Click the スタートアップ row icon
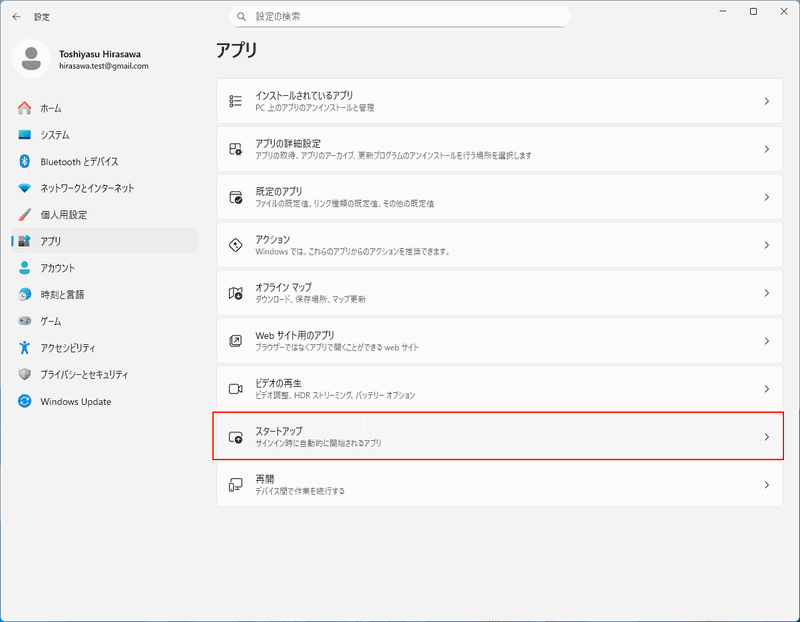This screenshot has width=800, height=622. pos(236,437)
